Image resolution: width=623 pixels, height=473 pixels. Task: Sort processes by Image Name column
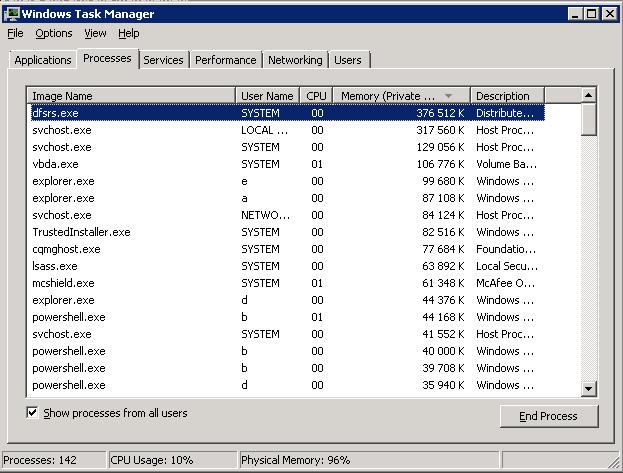[x=130, y=96]
